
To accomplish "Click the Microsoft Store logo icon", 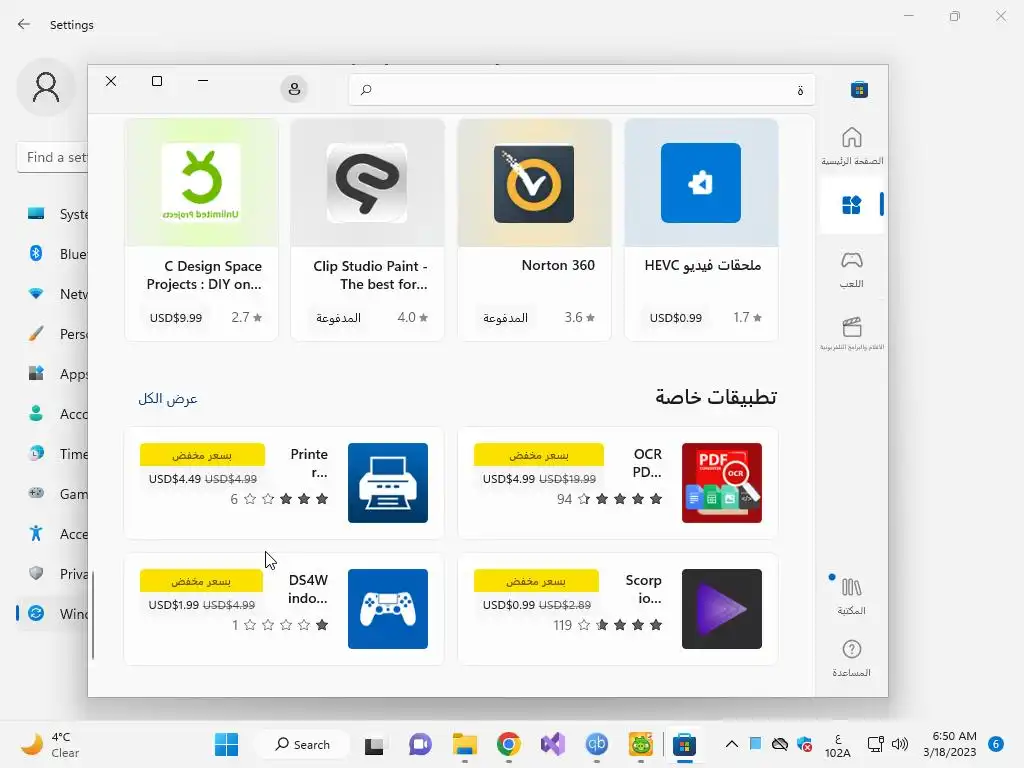I will tap(859, 89).
